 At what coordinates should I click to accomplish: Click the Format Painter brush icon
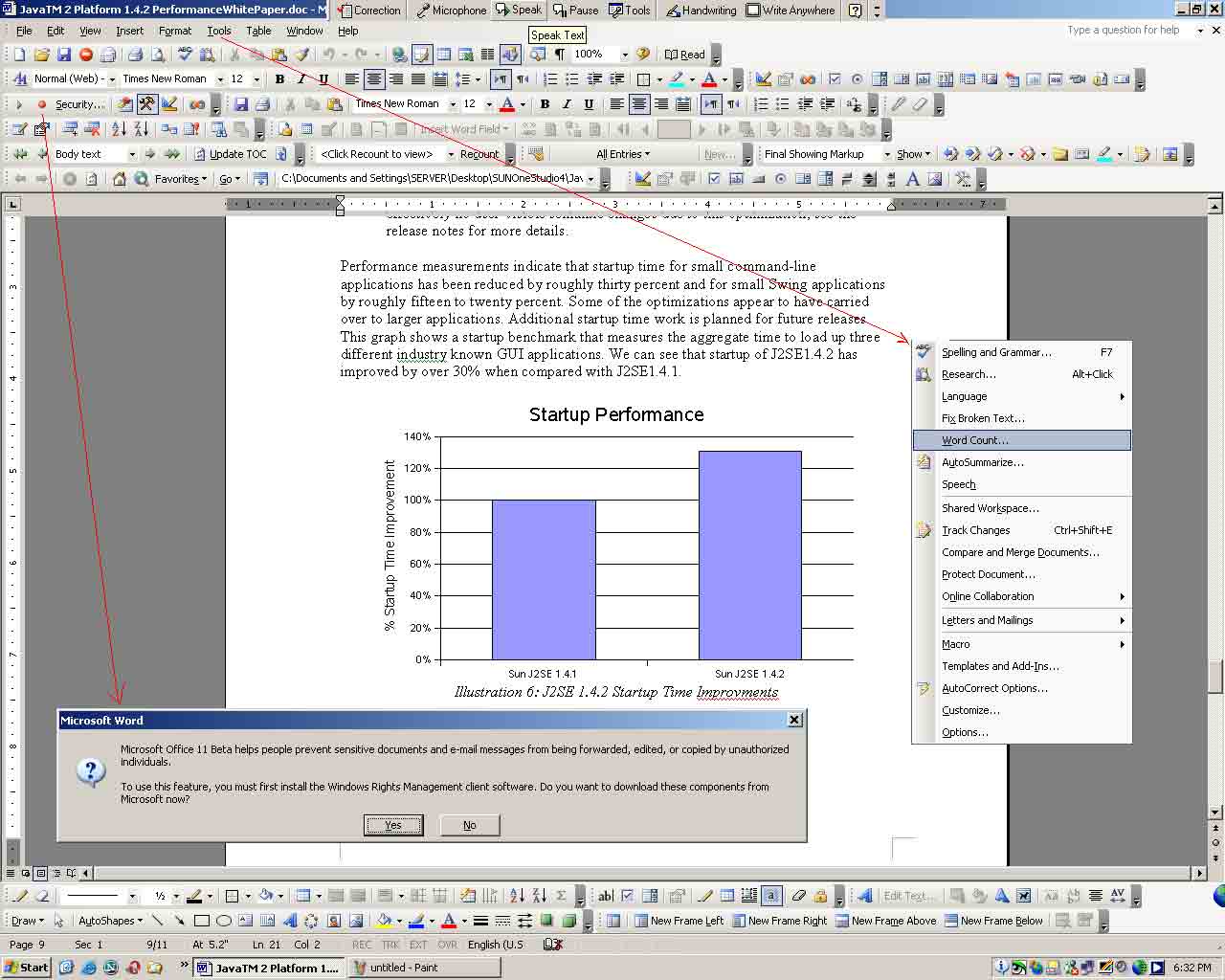302,55
